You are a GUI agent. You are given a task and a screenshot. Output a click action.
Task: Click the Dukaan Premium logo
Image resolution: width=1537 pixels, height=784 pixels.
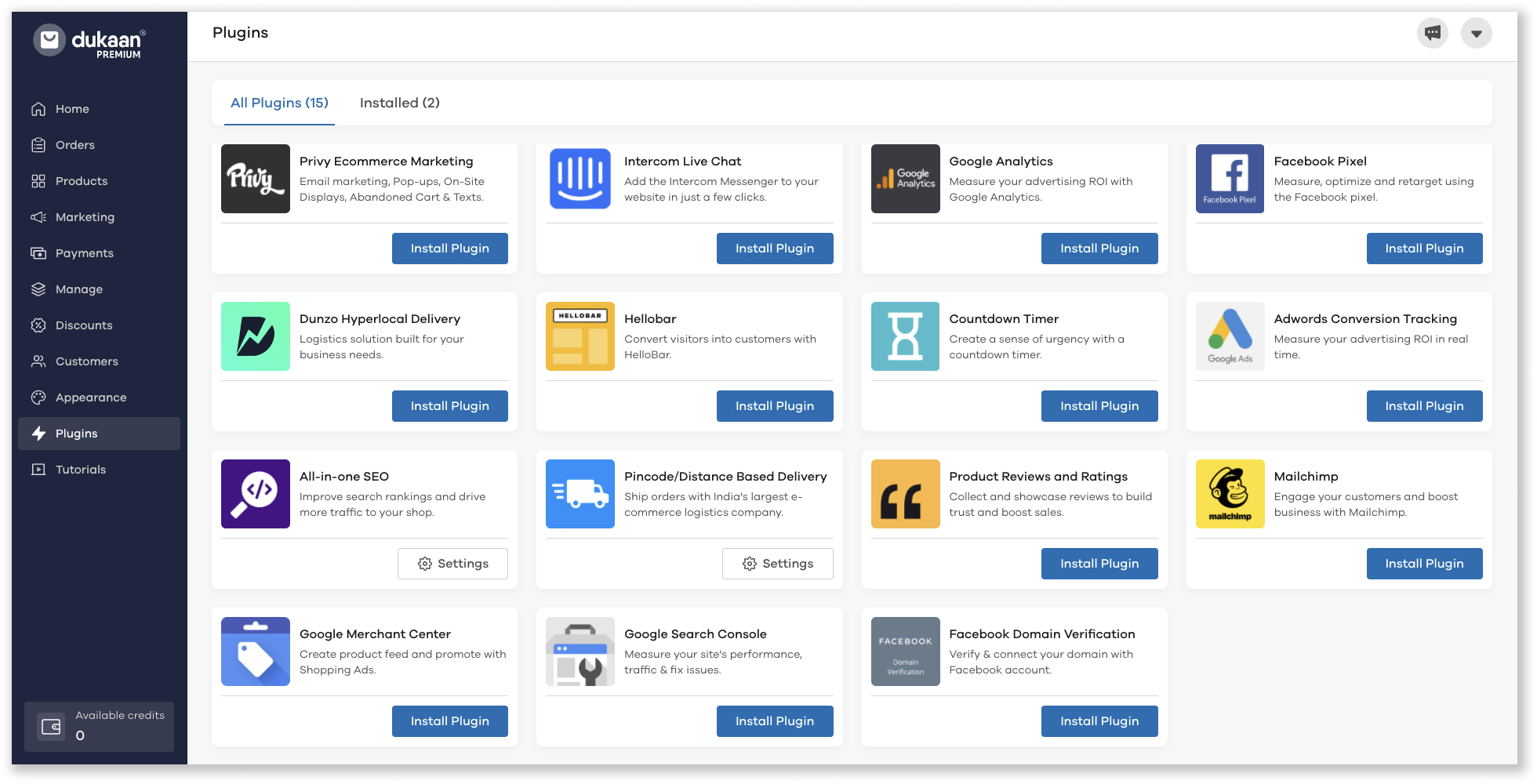pyautogui.click(x=89, y=41)
